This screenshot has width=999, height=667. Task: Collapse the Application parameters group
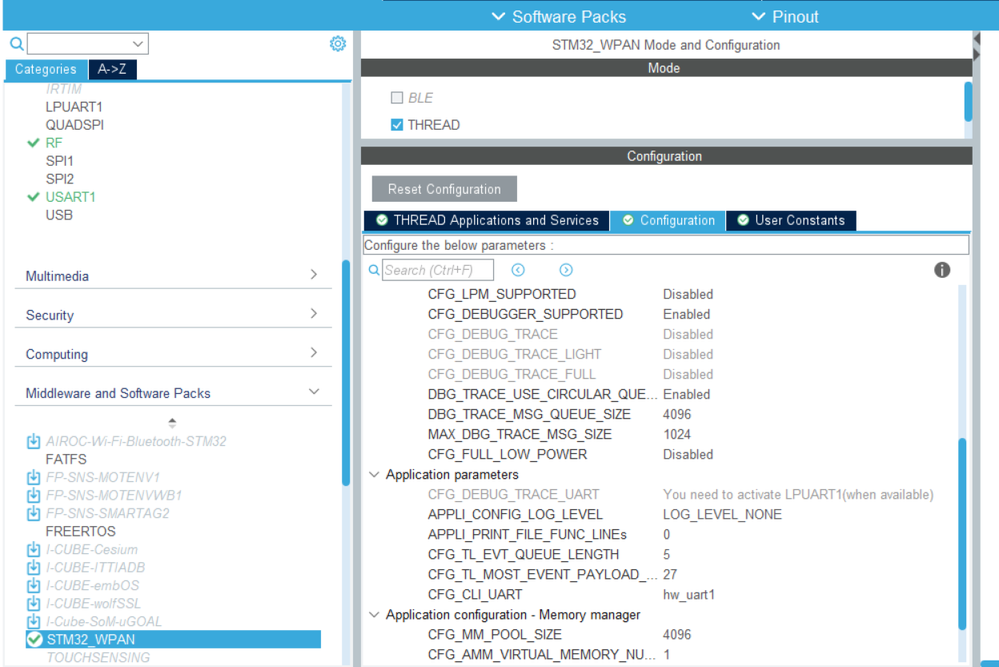coord(374,475)
